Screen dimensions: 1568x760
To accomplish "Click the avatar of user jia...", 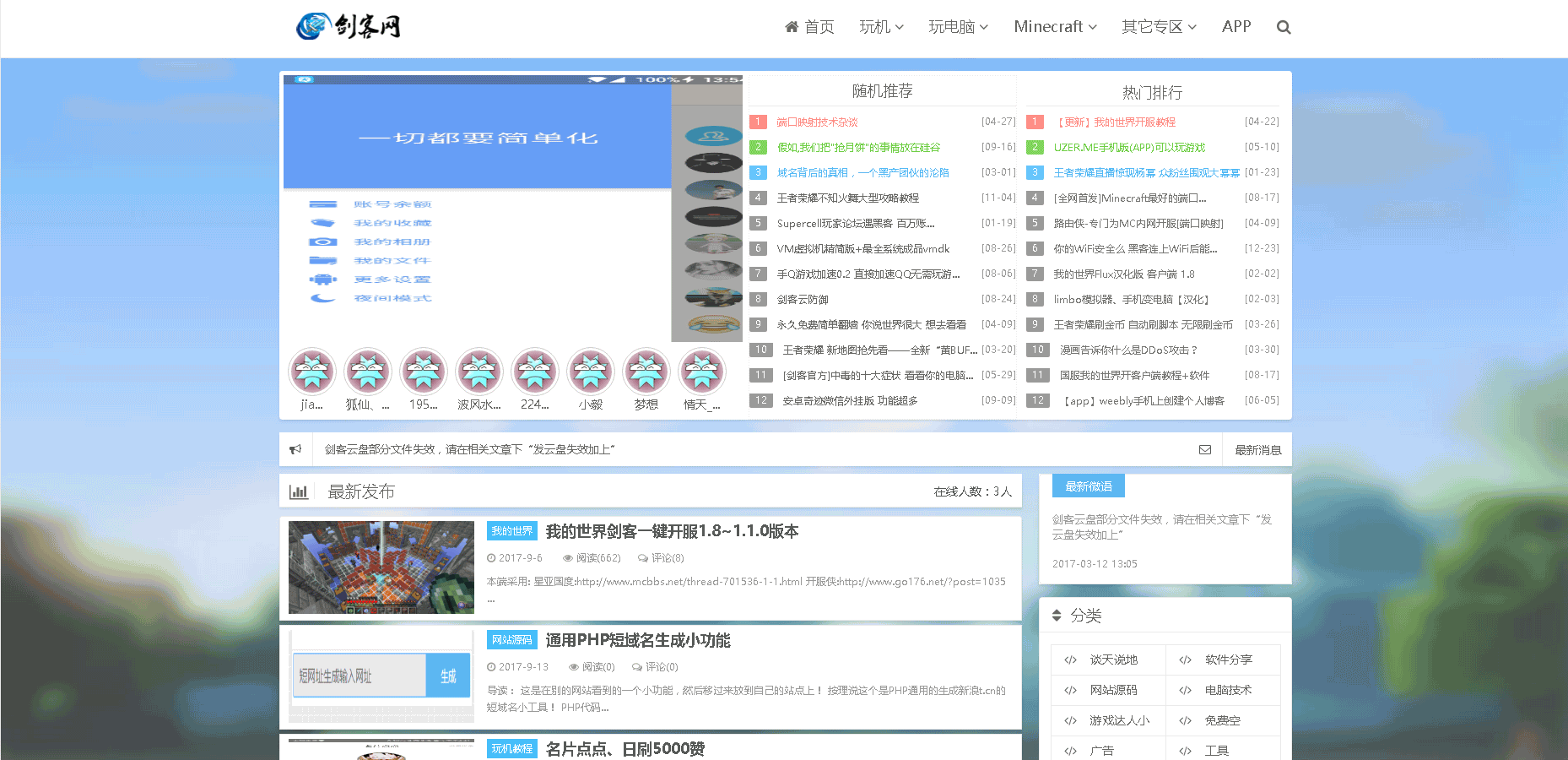I will [312, 371].
